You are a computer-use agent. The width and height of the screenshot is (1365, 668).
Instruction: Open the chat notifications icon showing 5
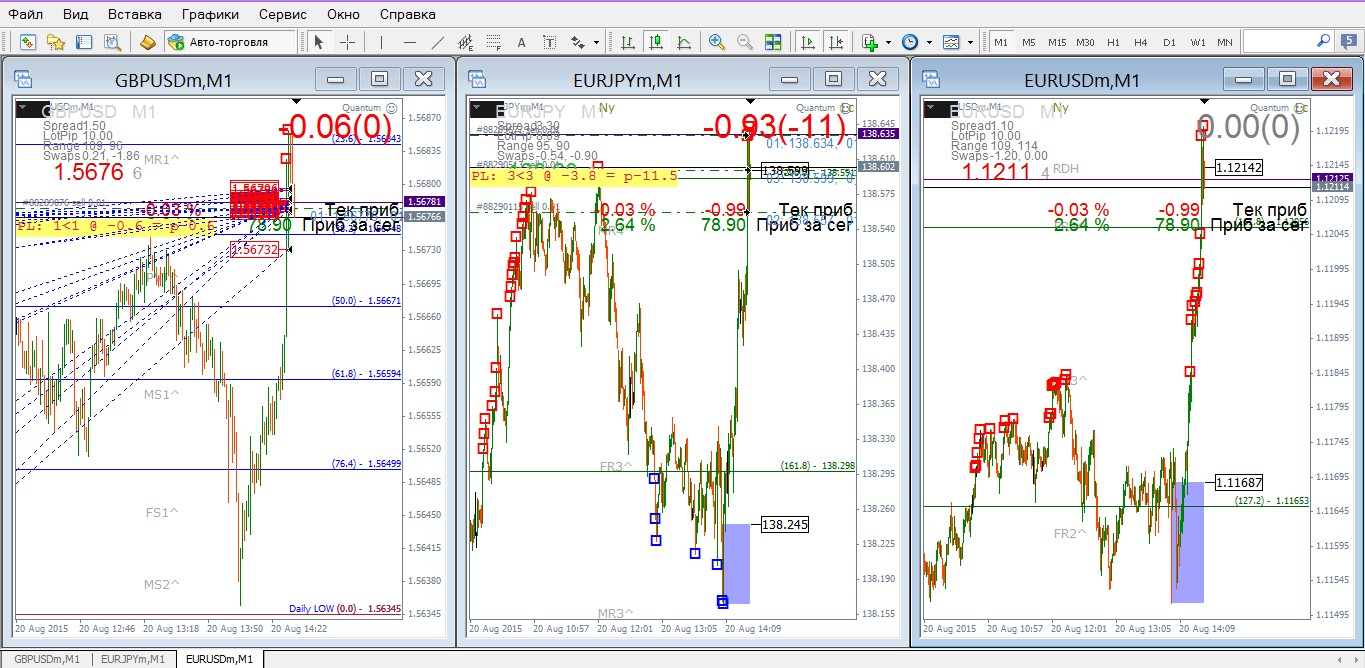click(1349, 42)
